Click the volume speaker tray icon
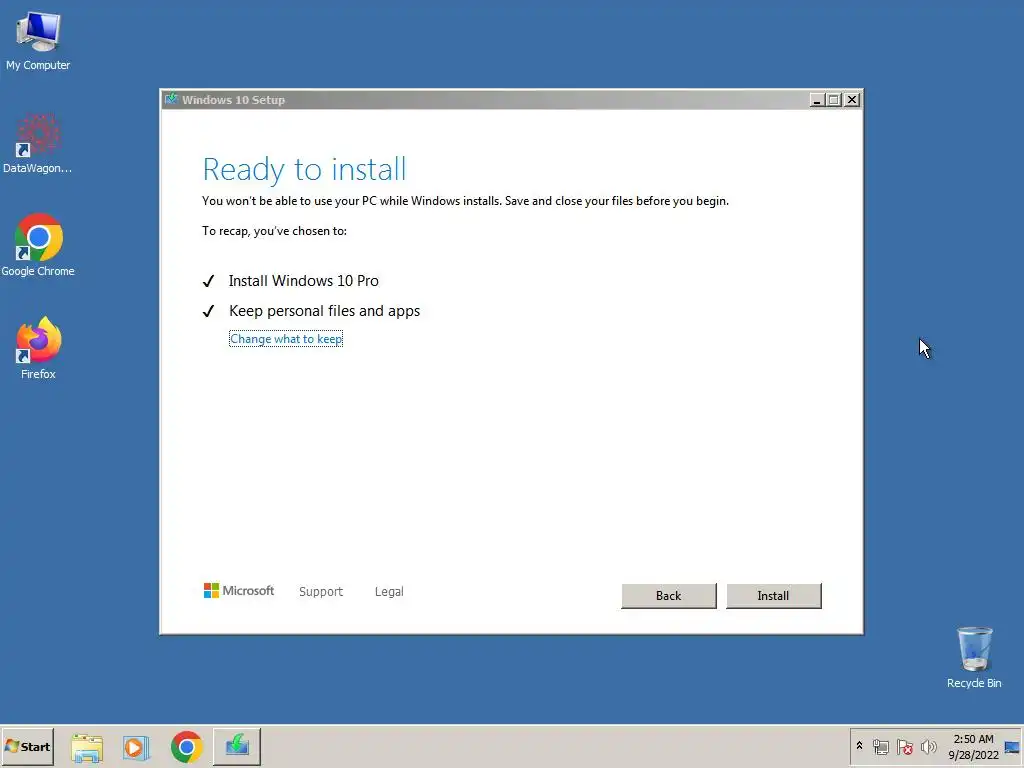This screenshot has height=768, width=1024. coord(929,746)
